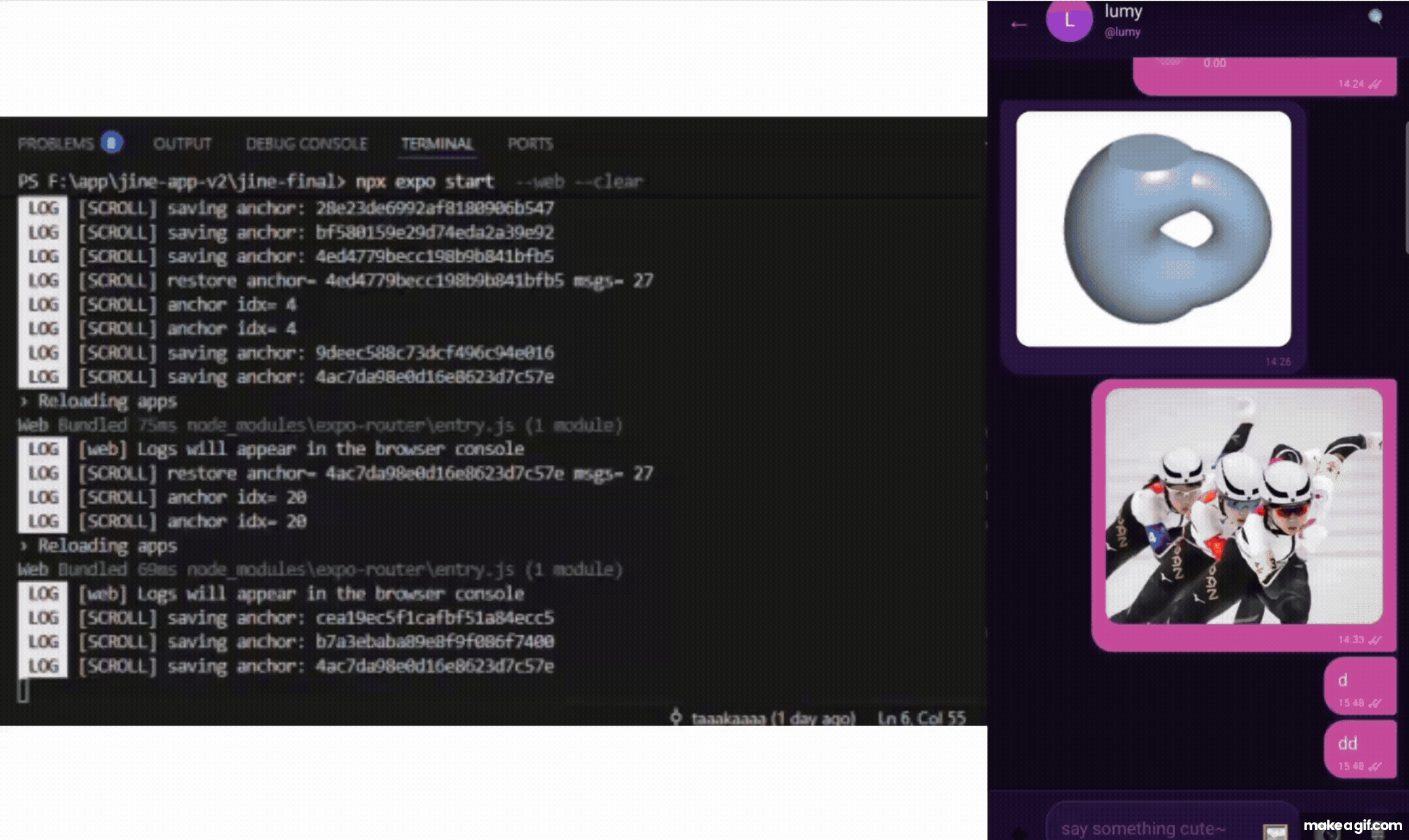Click the Problems count badge
The image size is (1409, 840).
(111, 144)
